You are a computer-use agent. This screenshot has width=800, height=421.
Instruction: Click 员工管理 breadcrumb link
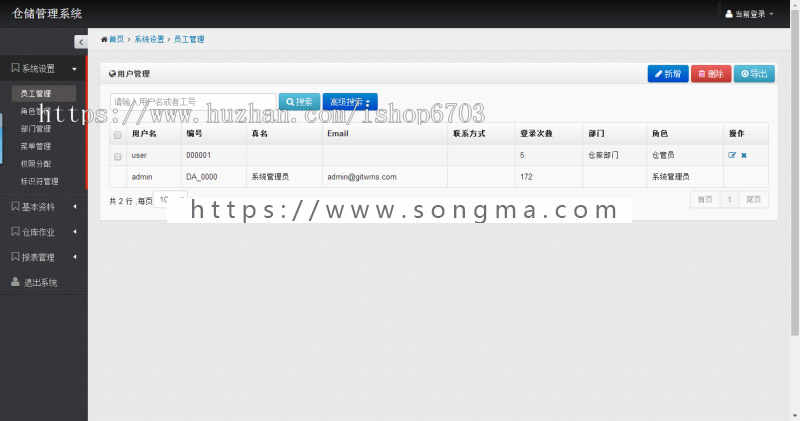[x=189, y=39]
